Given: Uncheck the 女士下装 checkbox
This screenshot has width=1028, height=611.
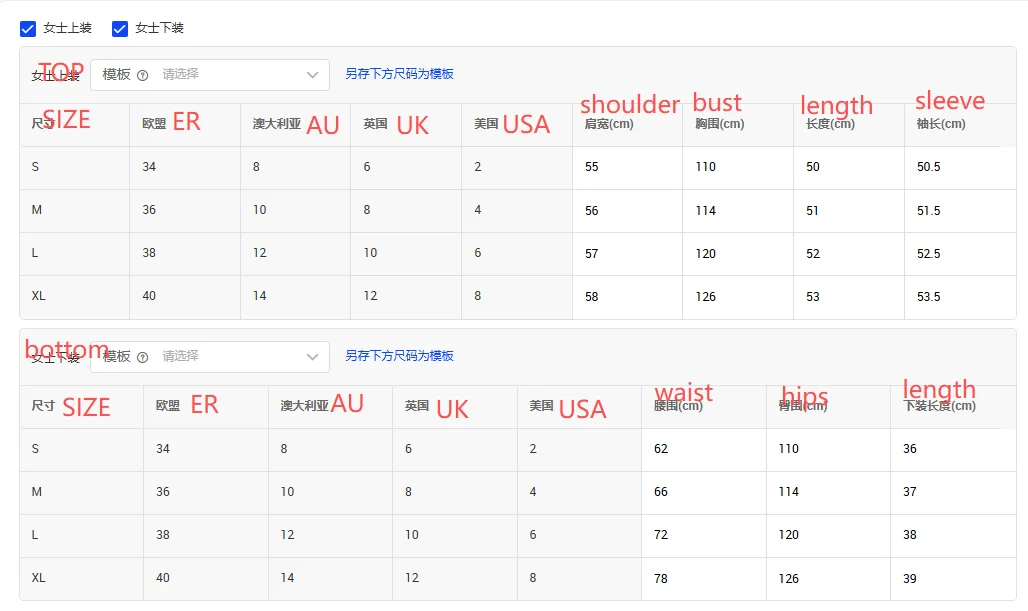Looking at the screenshot, I should point(120,29).
